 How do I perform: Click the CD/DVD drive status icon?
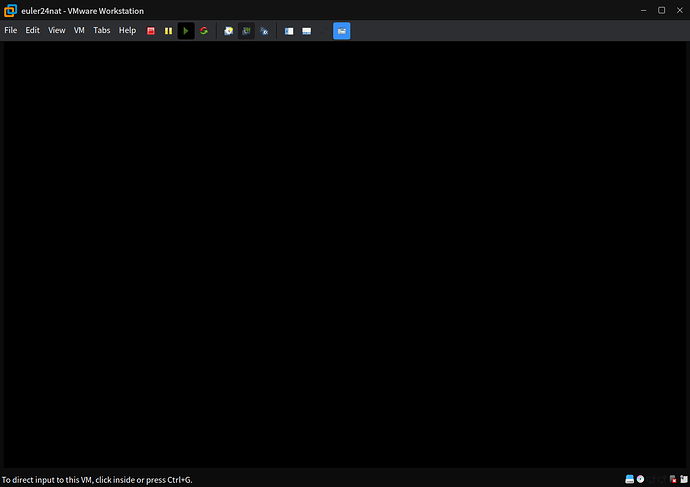641,479
